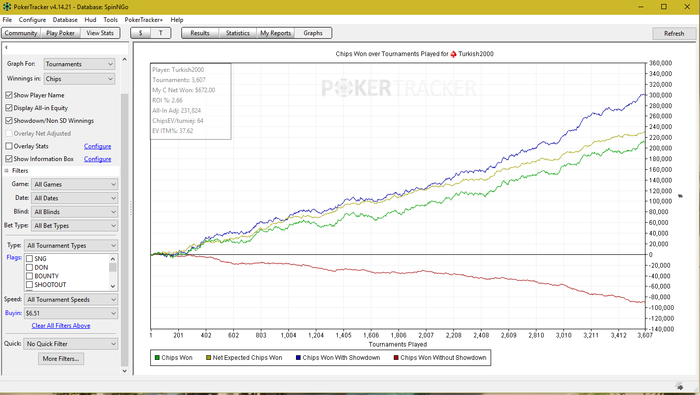Screen dimensions: 700x395
Task: Click the Clear All Filters Above link
Action: coord(61,326)
